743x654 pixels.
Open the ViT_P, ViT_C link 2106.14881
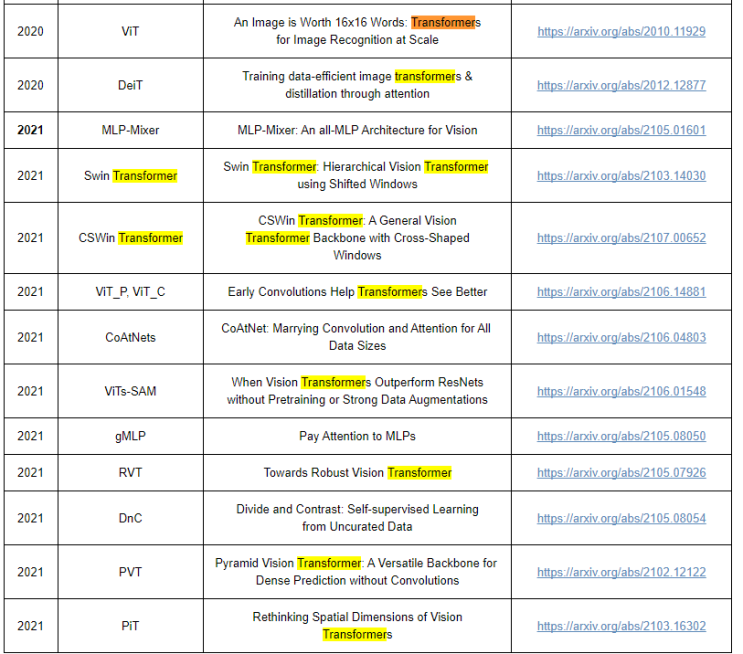click(x=621, y=292)
